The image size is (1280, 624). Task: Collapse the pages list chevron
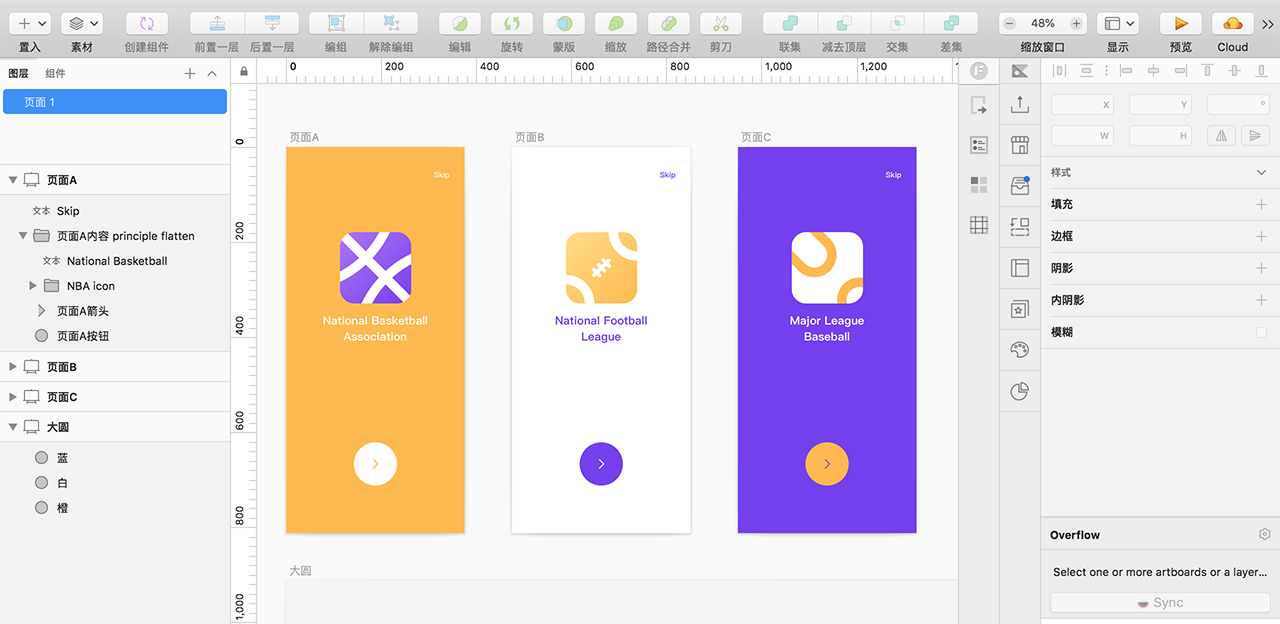click(212, 73)
